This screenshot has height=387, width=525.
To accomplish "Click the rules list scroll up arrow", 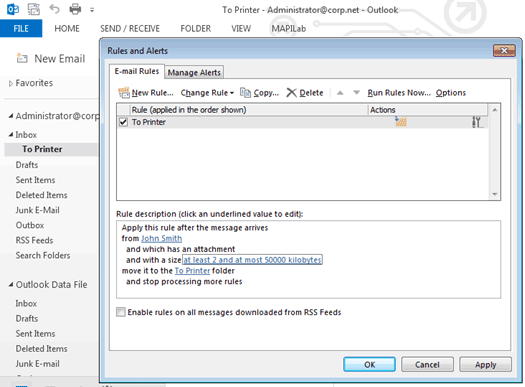I will tap(495, 110).
